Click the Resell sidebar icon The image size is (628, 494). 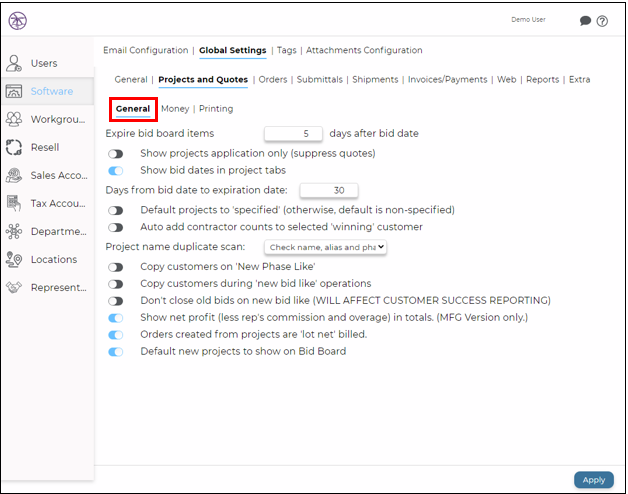pos(14,147)
